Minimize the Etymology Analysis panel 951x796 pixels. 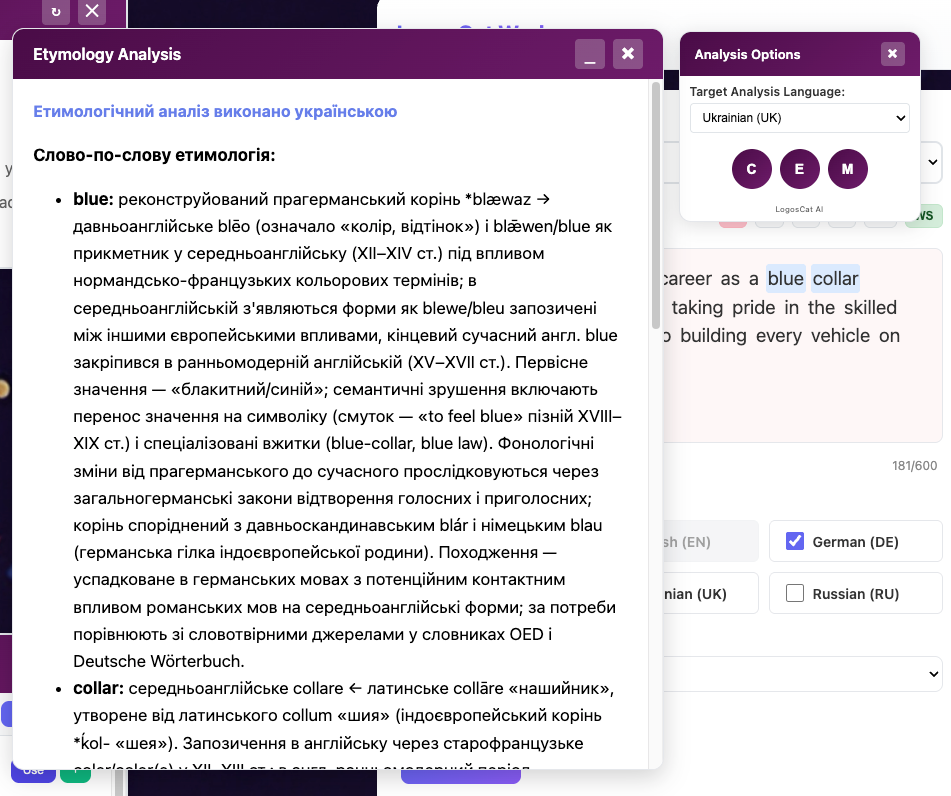point(589,54)
